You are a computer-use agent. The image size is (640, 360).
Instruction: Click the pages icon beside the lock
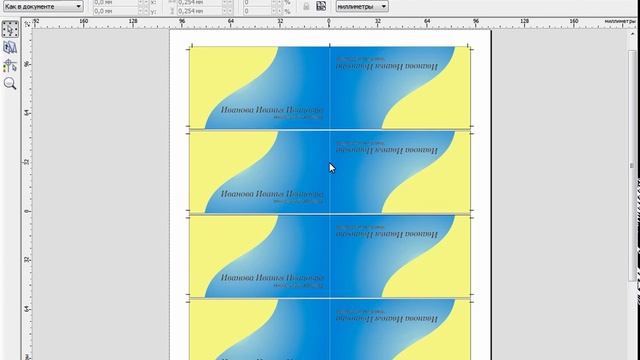(321, 6)
